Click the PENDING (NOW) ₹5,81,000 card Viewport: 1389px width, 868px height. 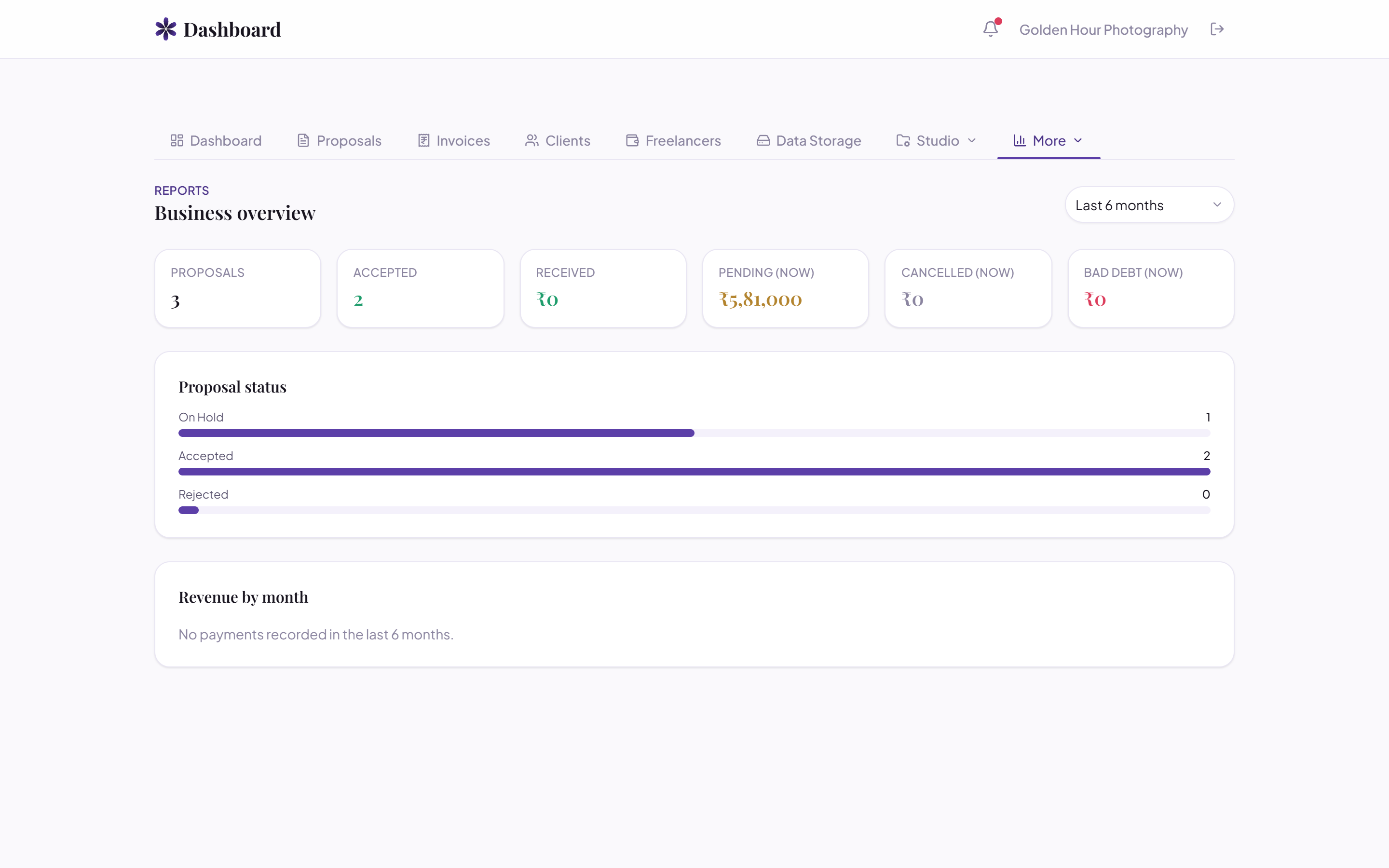coord(785,288)
